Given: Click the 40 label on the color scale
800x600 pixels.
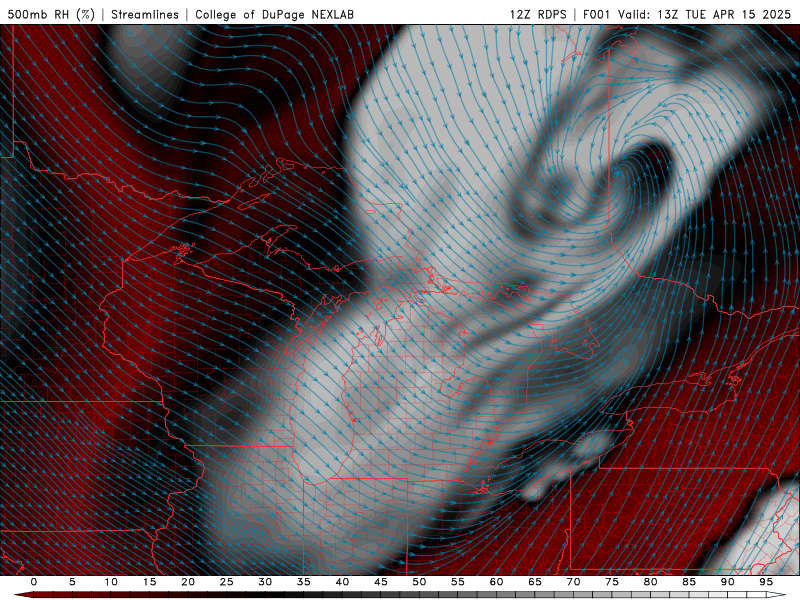Looking at the screenshot, I should pyautogui.click(x=342, y=582).
